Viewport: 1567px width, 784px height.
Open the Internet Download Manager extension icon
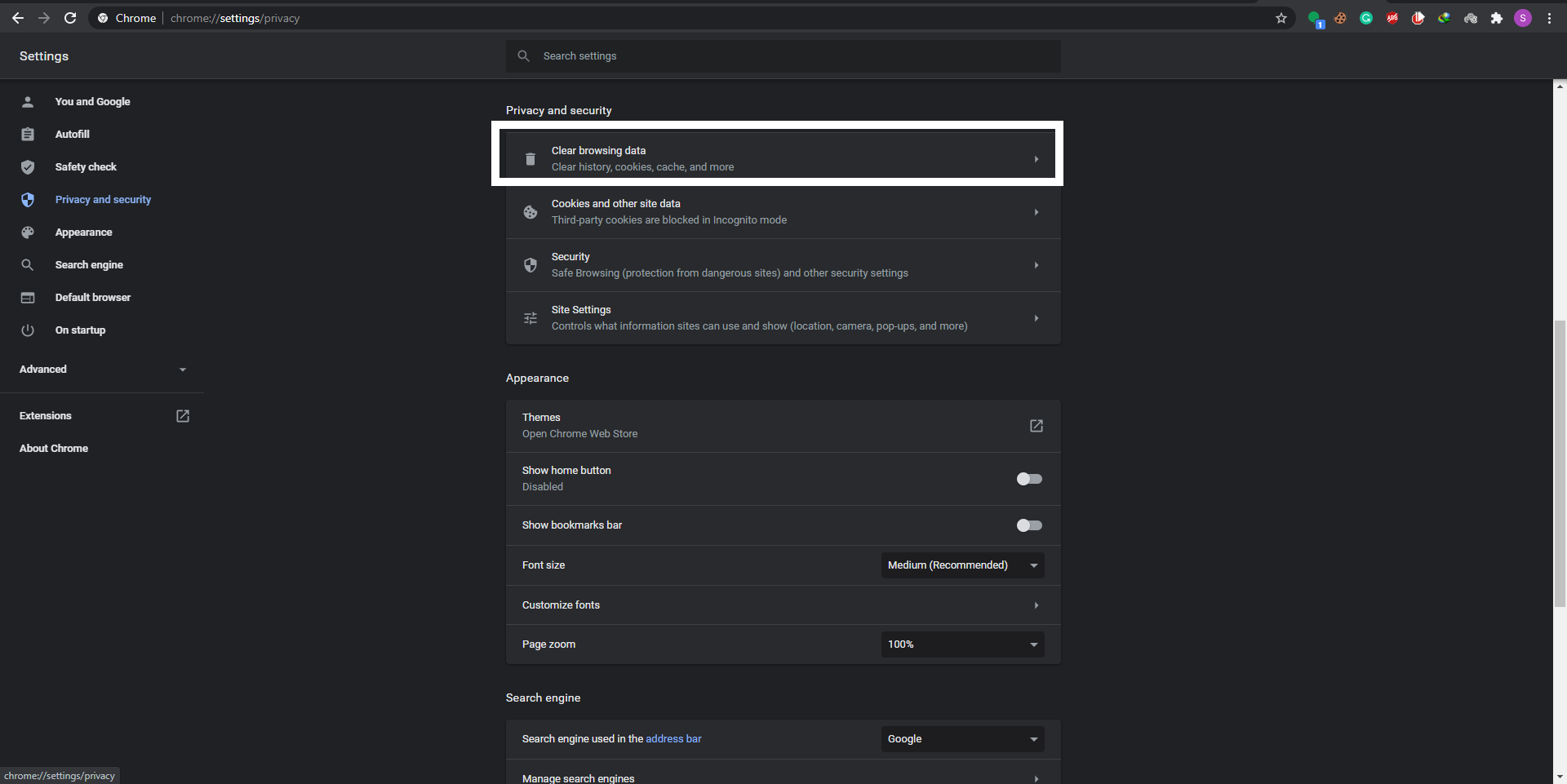point(1445,18)
